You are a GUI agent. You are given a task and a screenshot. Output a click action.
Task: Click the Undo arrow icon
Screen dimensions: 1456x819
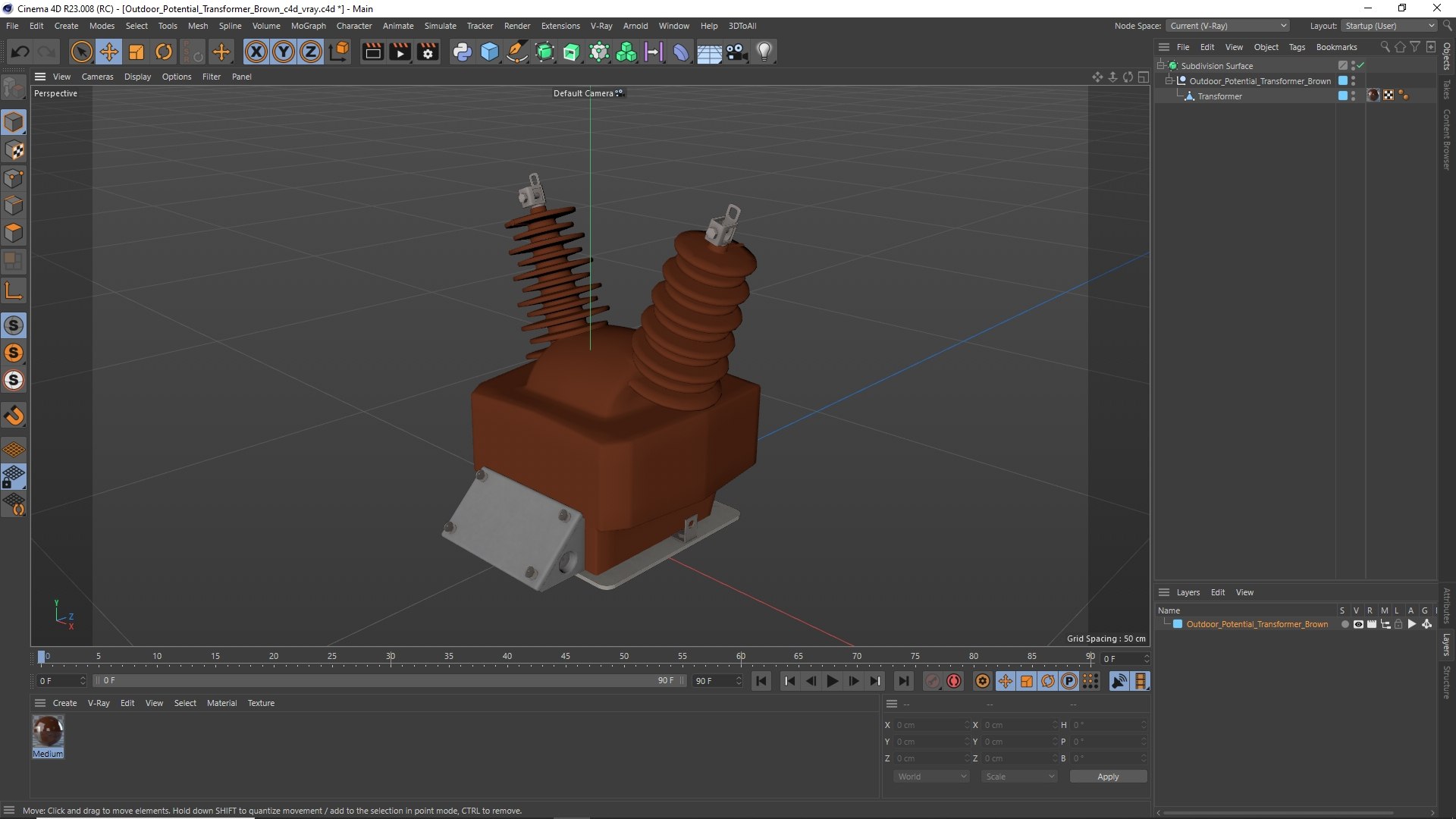20,52
